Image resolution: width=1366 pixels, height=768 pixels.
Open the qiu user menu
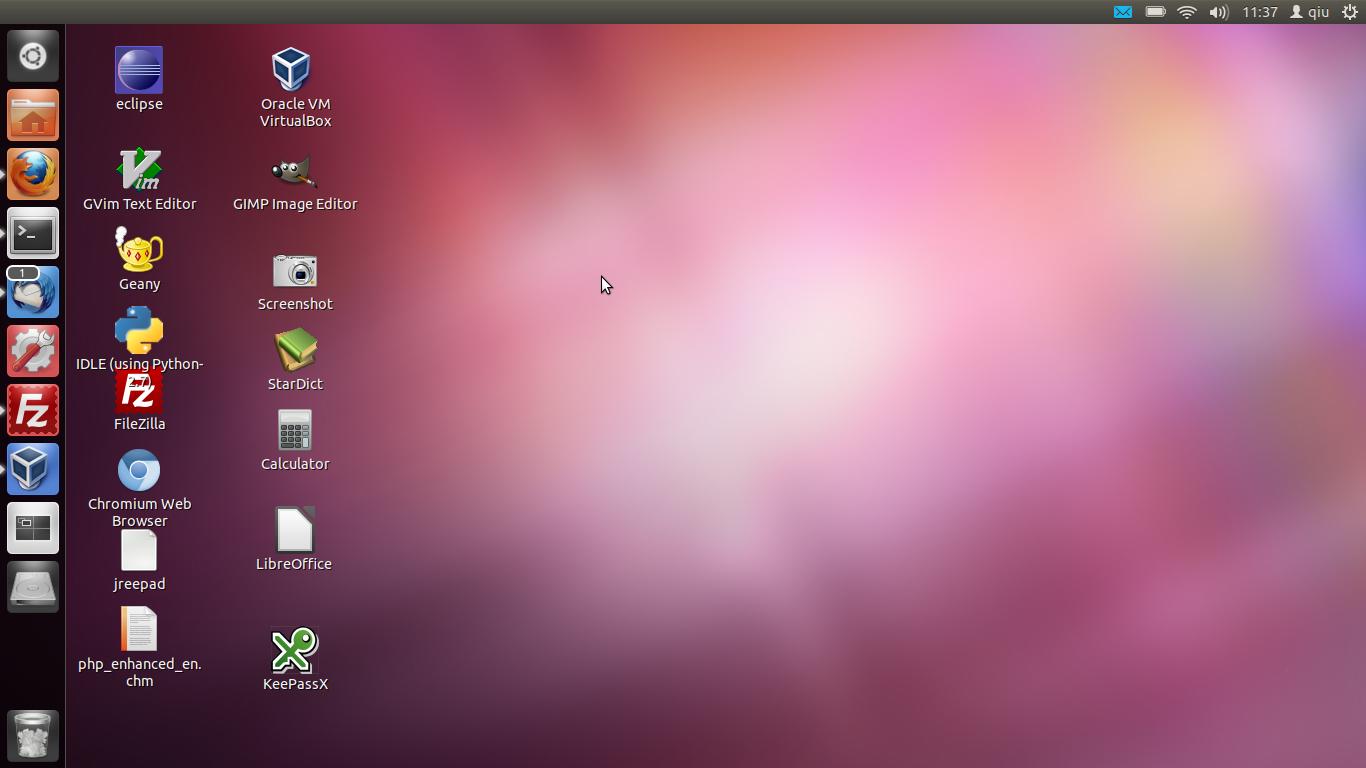coord(1309,12)
